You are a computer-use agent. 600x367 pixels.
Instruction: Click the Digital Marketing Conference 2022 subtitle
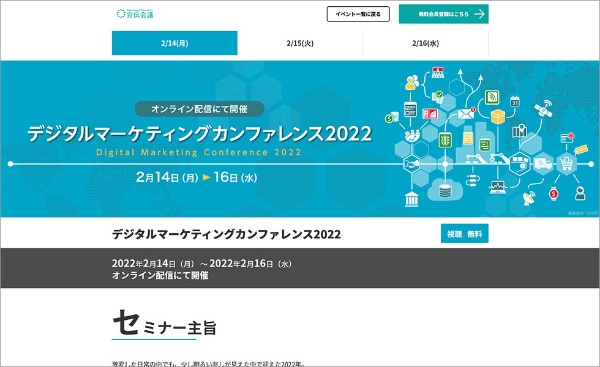pyautogui.click(x=199, y=152)
